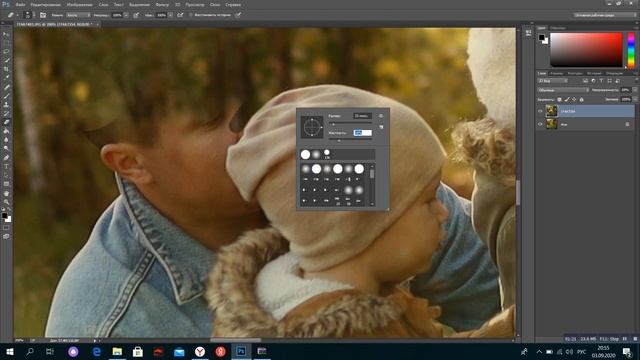Change the screen mode from the toolbox
The height and width of the screenshot is (360, 640).
pyautogui.click(x=6, y=236)
